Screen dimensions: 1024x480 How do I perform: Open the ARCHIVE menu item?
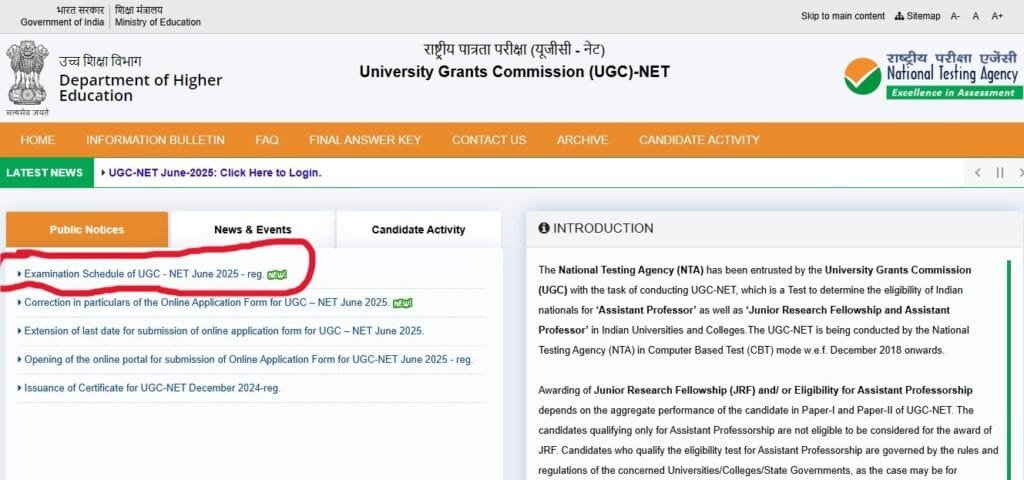[x=583, y=140]
